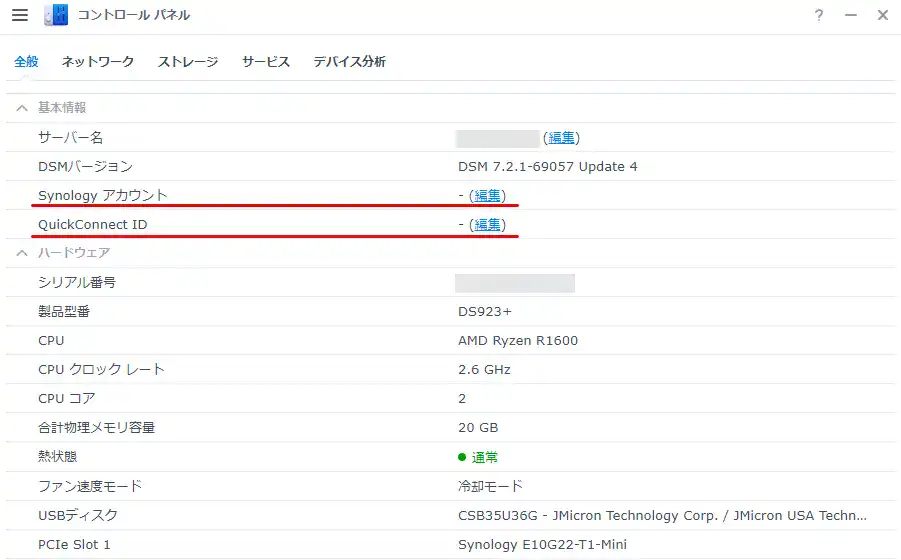Minimize the Control Panel window
901x560 pixels.
click(x=851, y=15)
